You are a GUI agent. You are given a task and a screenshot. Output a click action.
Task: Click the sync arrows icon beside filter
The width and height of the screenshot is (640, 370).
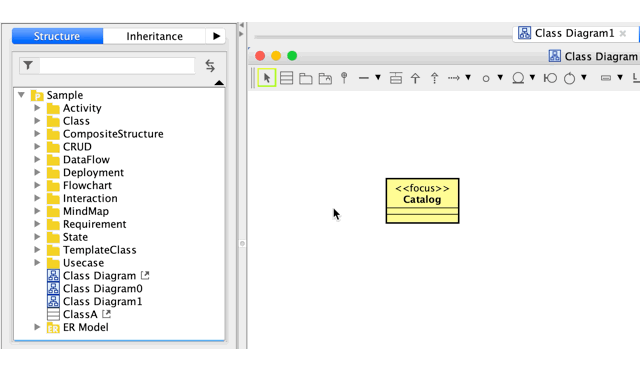[x=210, y=65]
